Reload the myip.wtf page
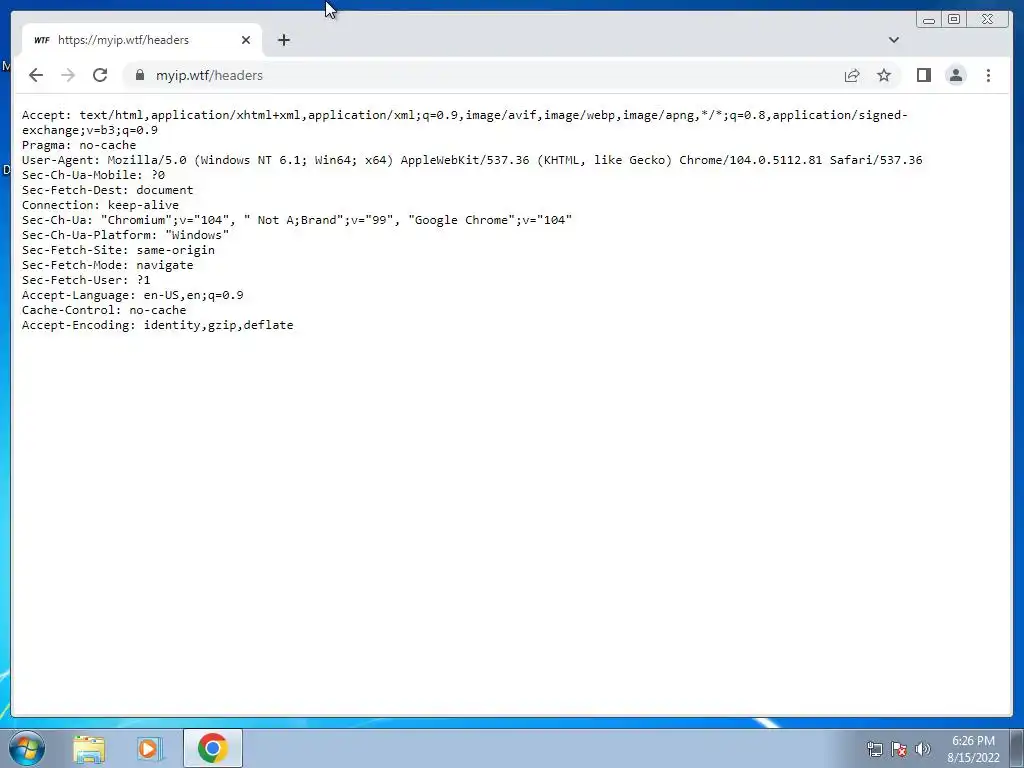This screenshot has width=1024, height=768. click(100, 75)
